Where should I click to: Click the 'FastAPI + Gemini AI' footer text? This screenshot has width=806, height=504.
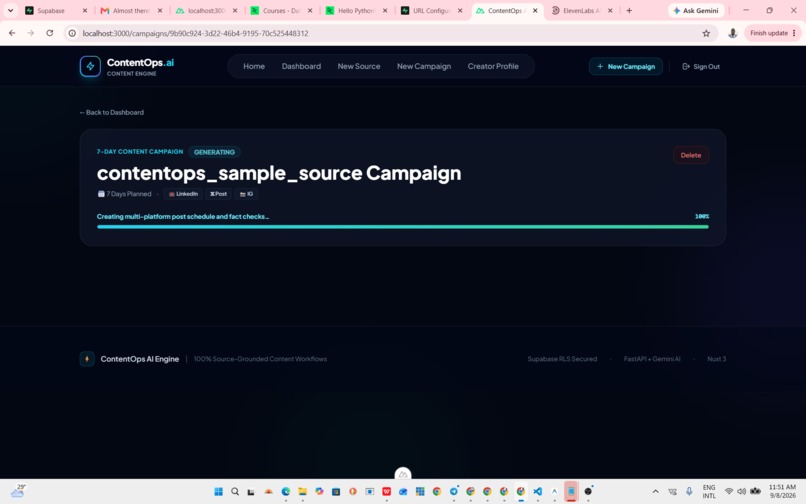[x=652, y=359]
